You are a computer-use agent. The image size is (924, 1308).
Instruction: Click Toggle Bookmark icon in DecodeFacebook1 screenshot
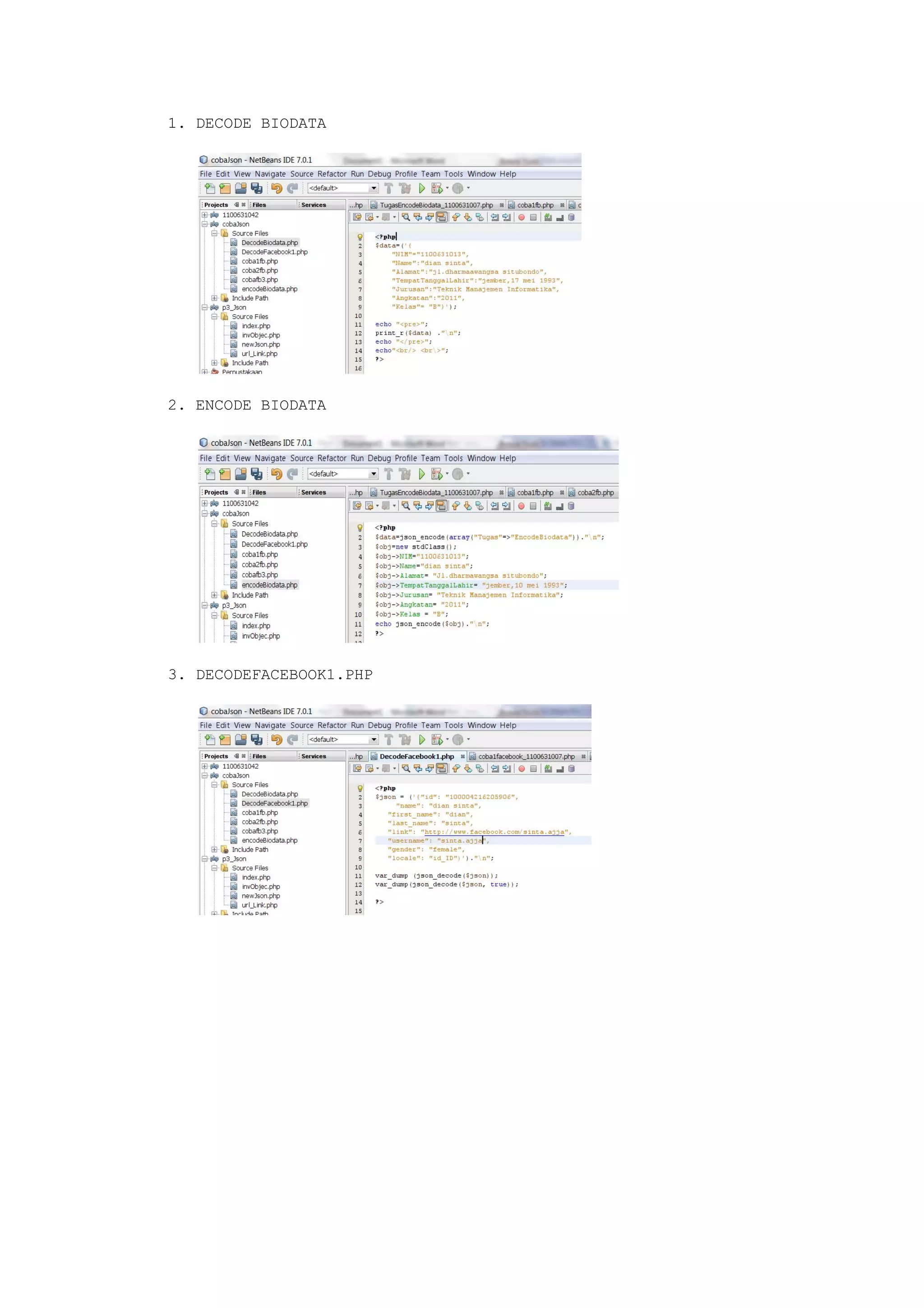[479, 769]
